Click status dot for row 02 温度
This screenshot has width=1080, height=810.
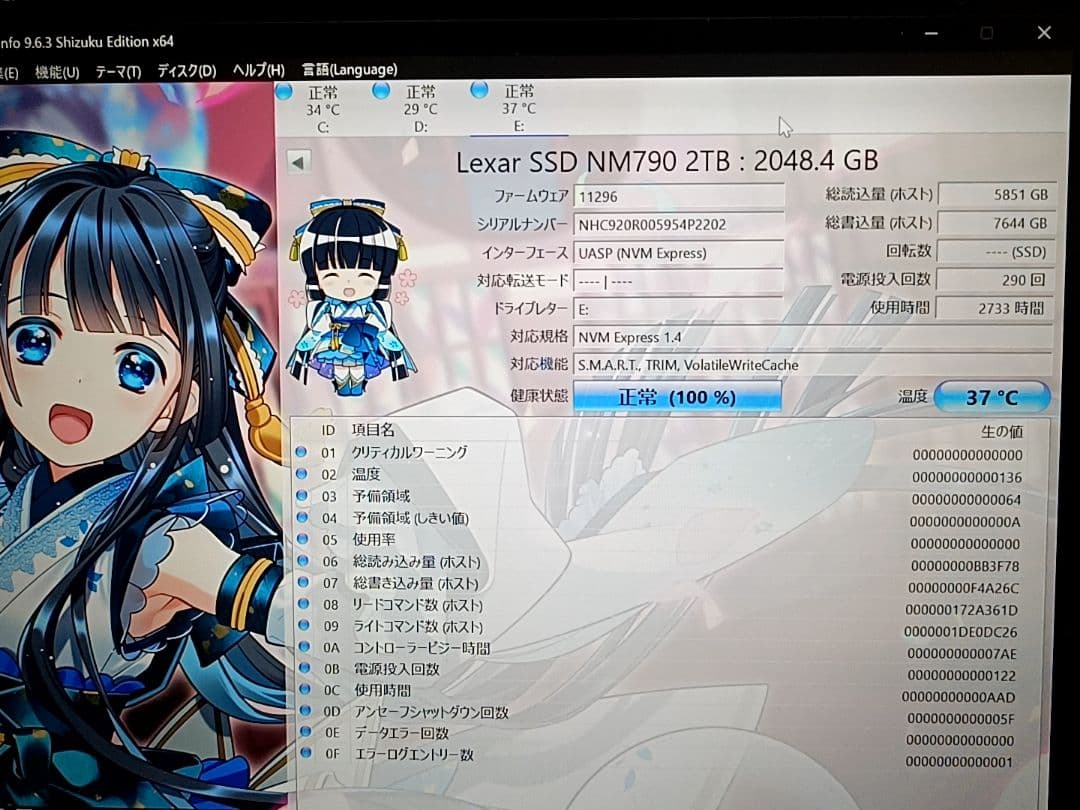coord(302,474)
